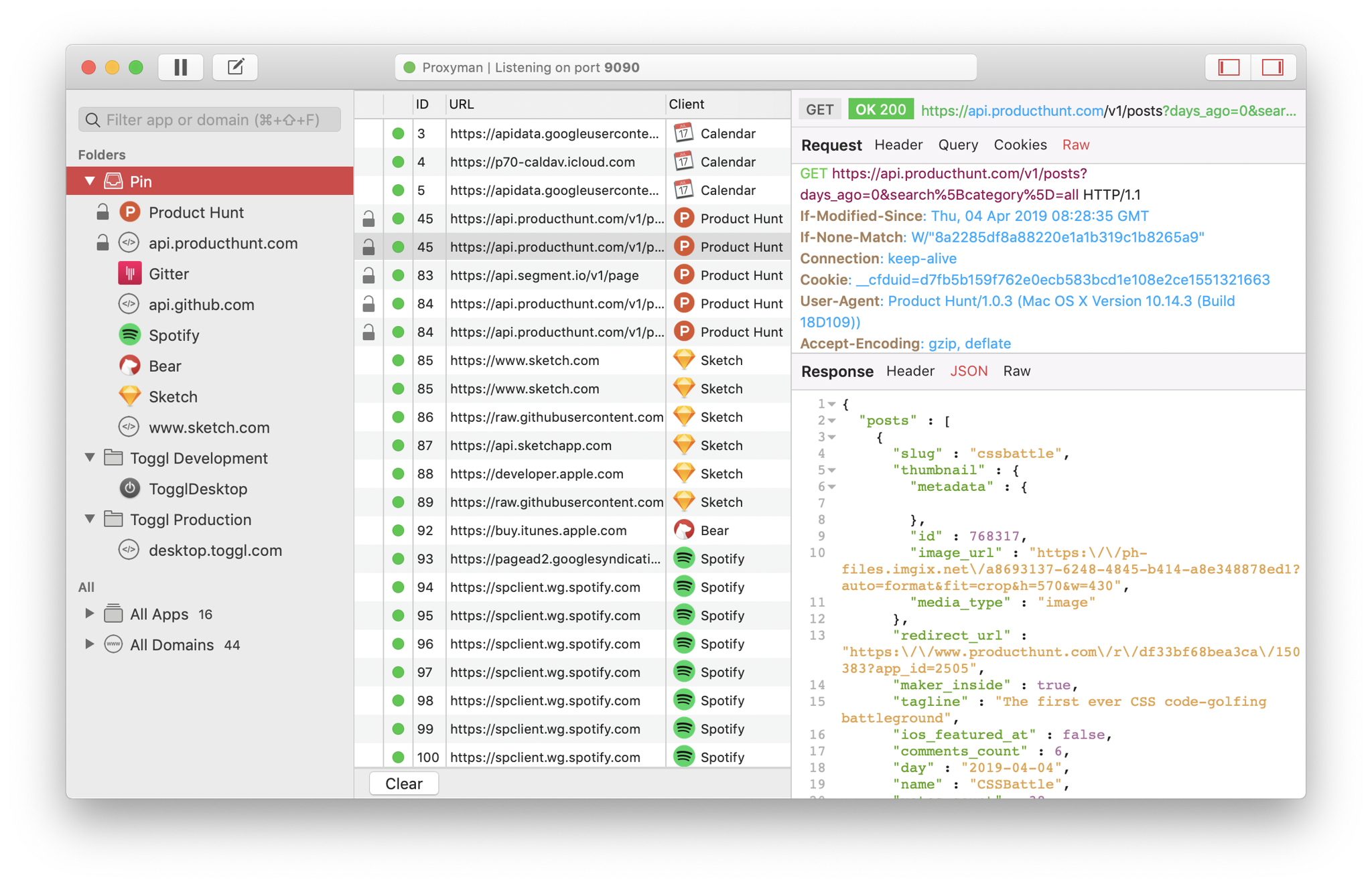This screenshot has height=886, width=1372.
Task: Select row 87 api.sketchapp.com
Action: coord(573,445)
